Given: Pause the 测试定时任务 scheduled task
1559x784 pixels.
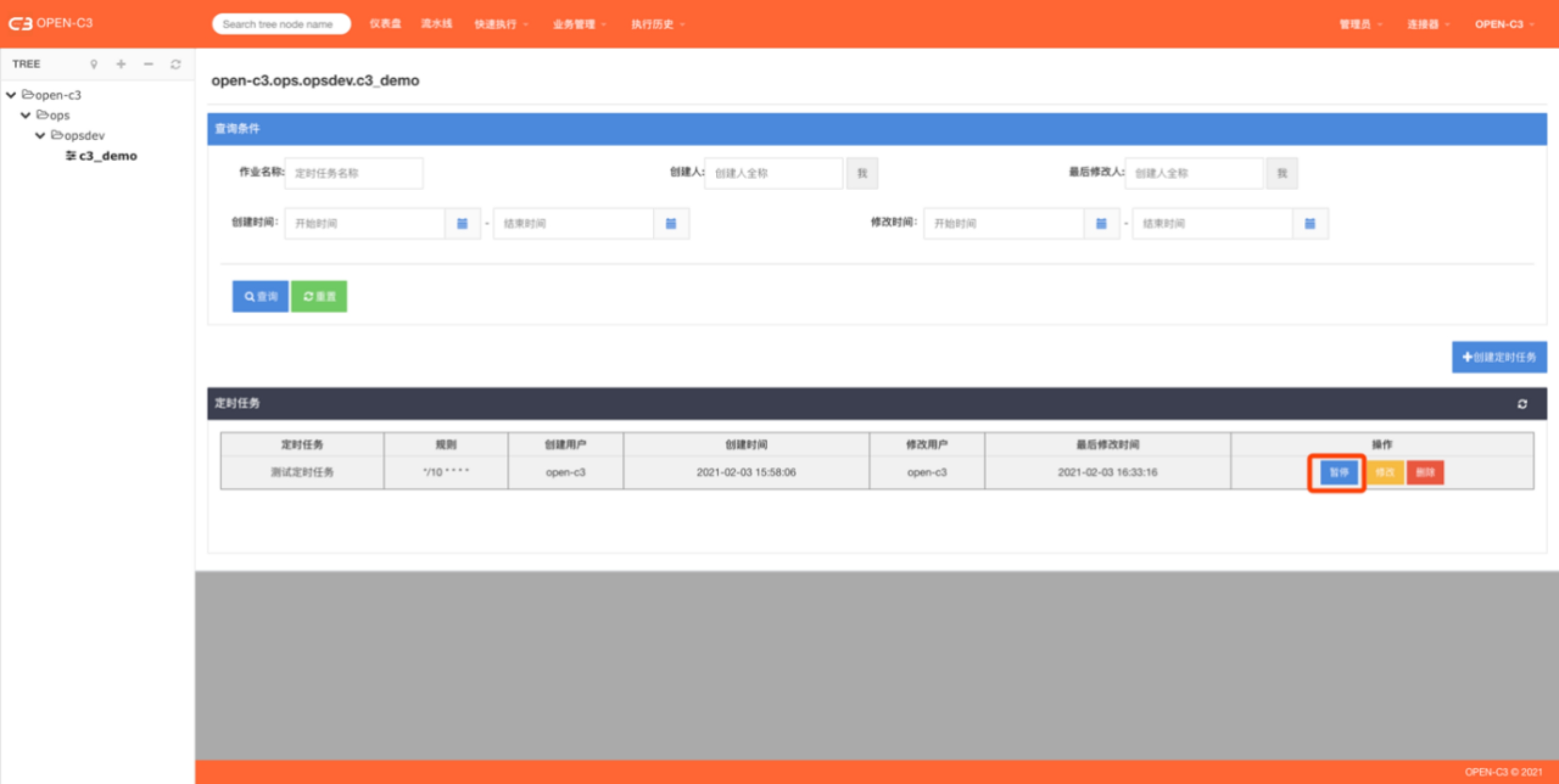Looking at the screenshot, I should (1339, 472).
